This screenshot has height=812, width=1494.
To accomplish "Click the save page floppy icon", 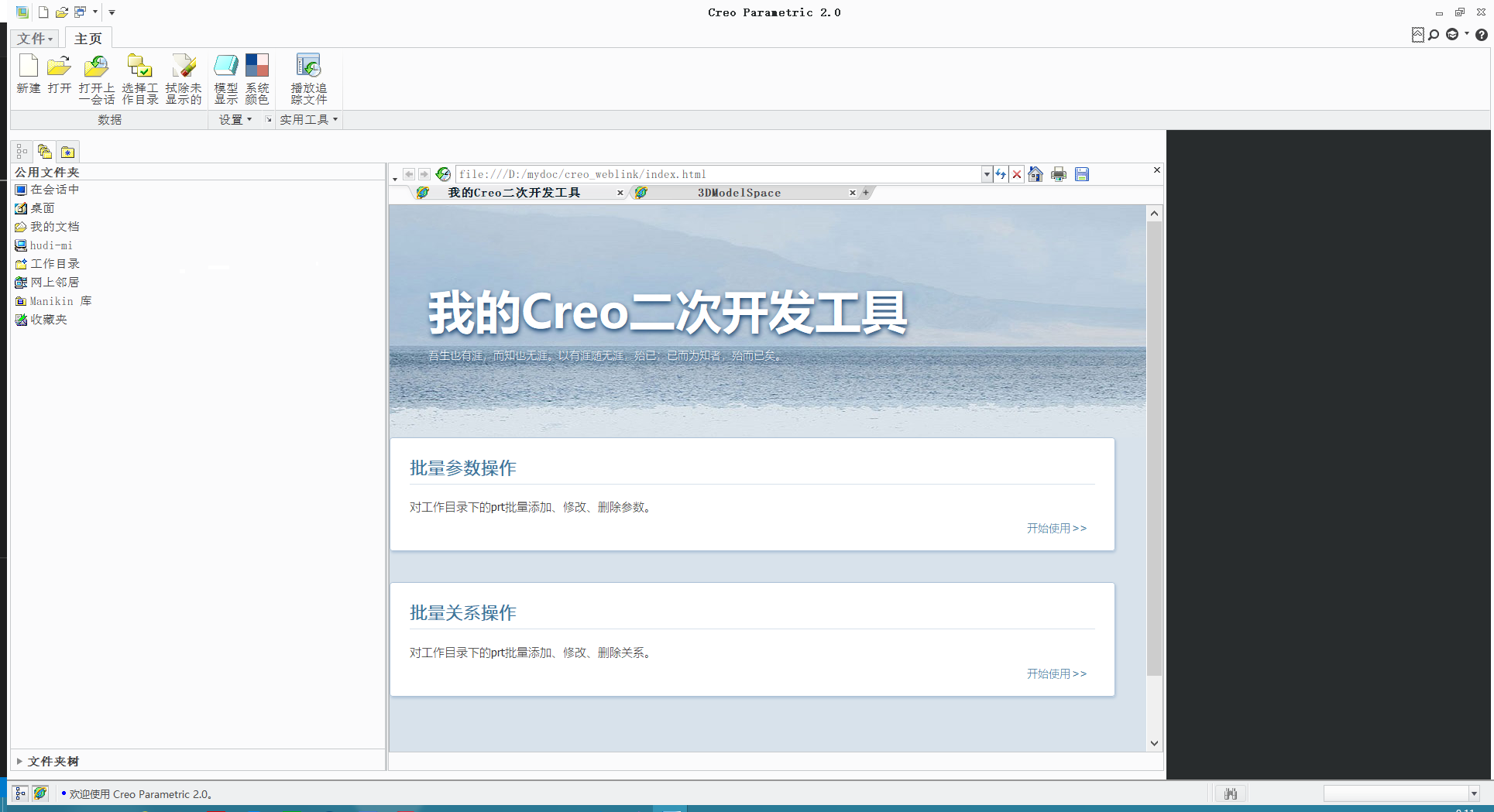I will point(1082,174).
